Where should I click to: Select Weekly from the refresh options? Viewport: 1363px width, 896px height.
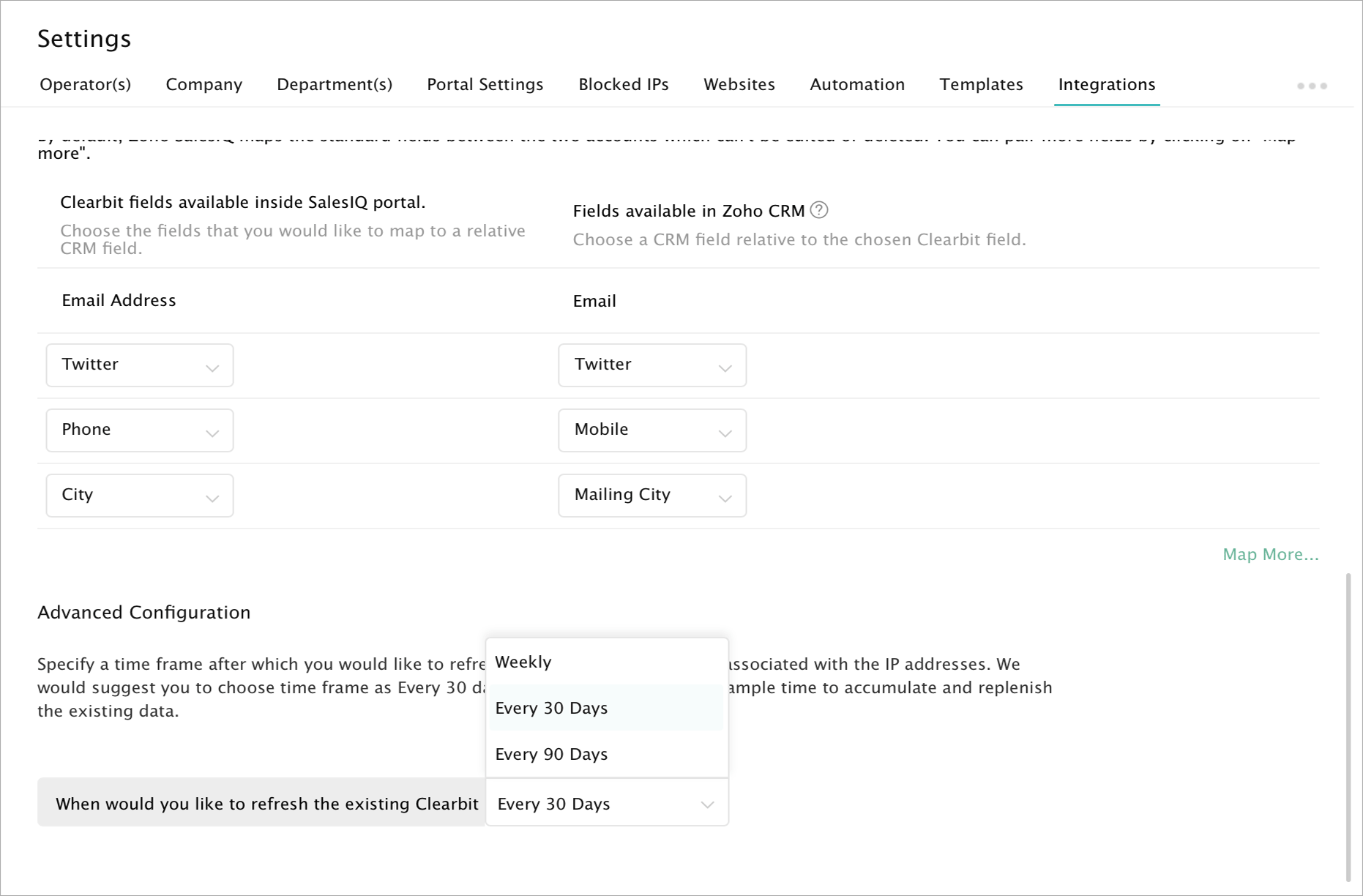click(x=523, y=662)
